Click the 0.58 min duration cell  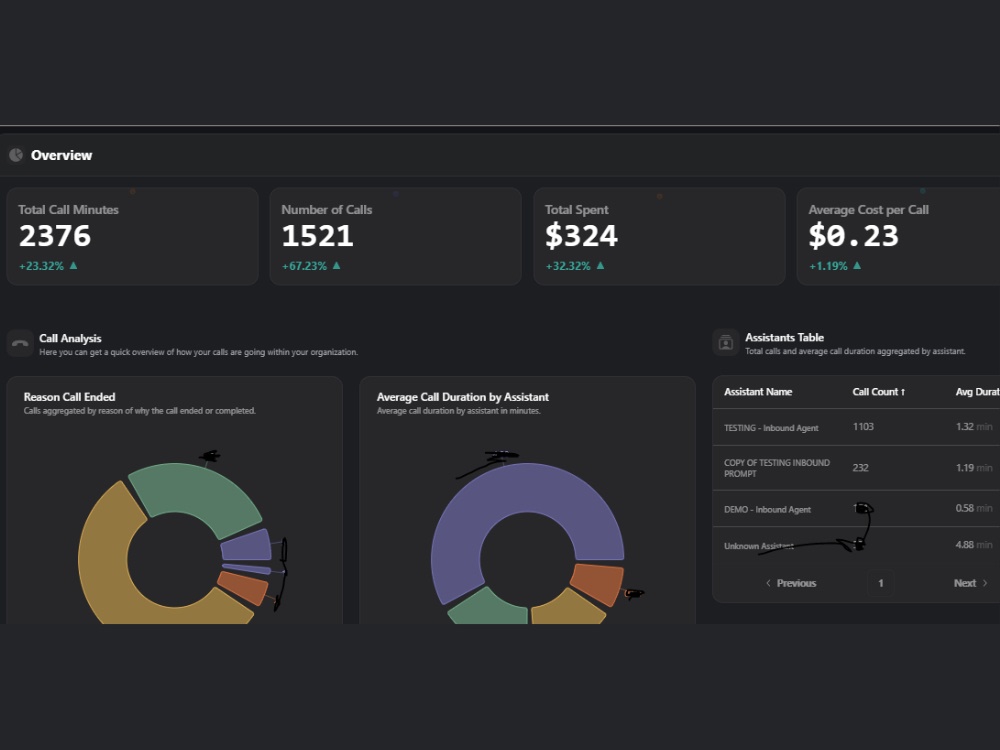click(x=974, y=508)
